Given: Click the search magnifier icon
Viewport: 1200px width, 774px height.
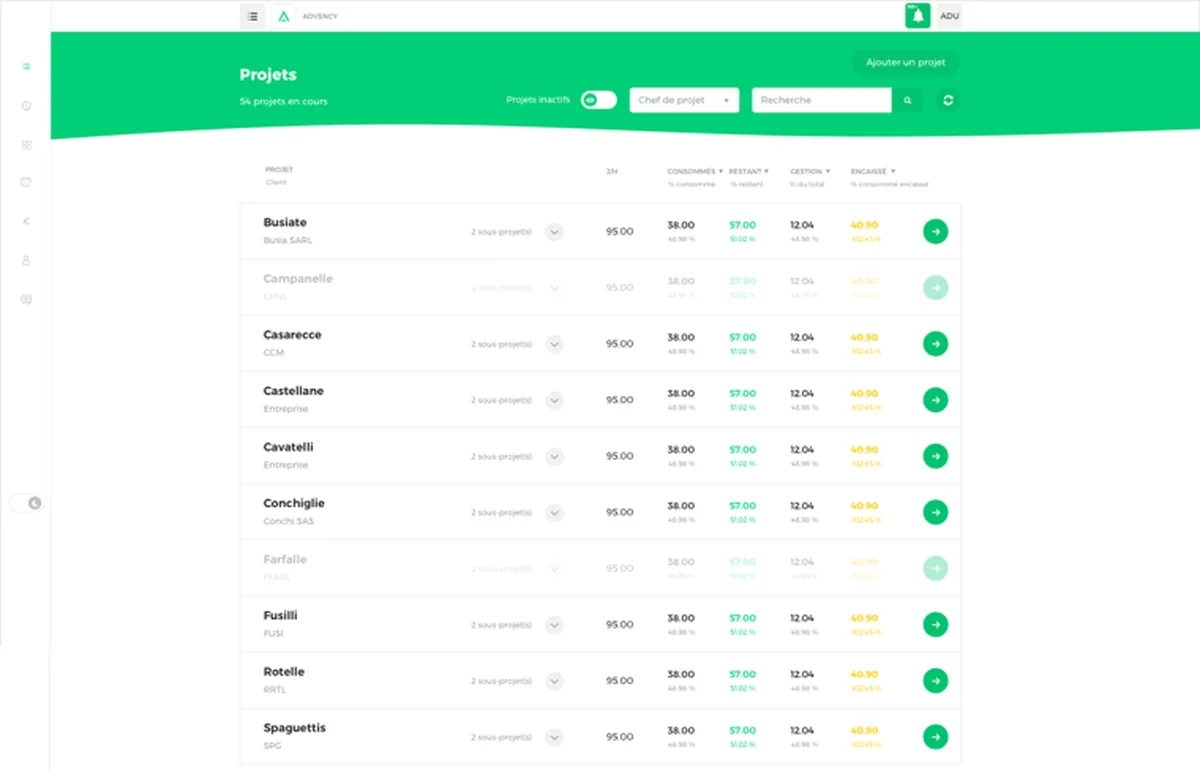Looking at the screenshot, I should tap(908, 100).
